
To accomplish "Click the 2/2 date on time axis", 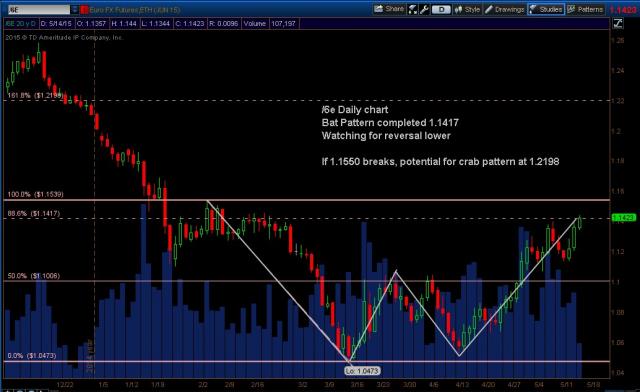I will 203,385.
